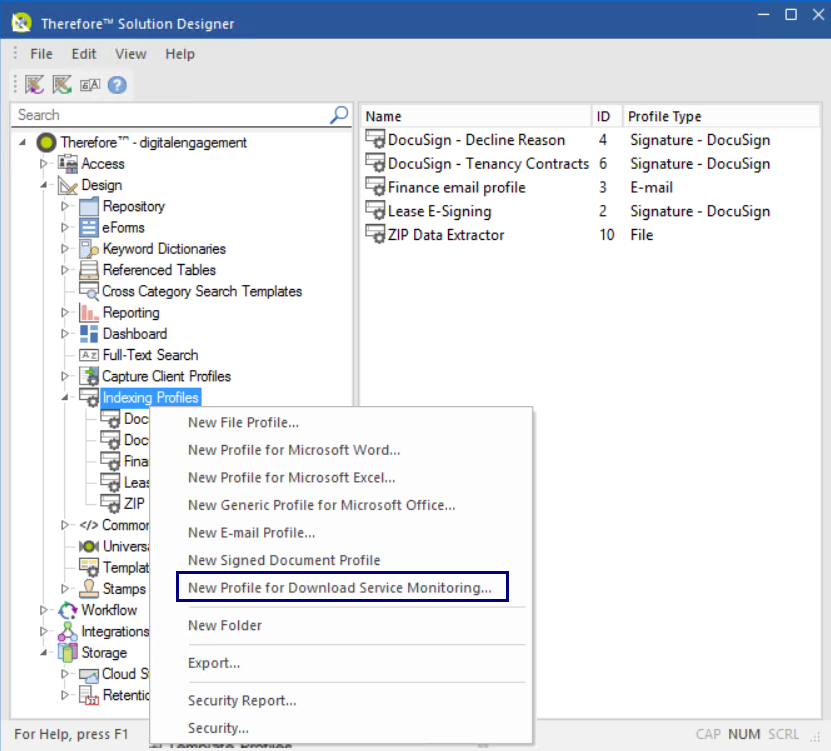Click the Full-Text Search icon
This screenshot has height=751, width=831.
click(89, 355)
